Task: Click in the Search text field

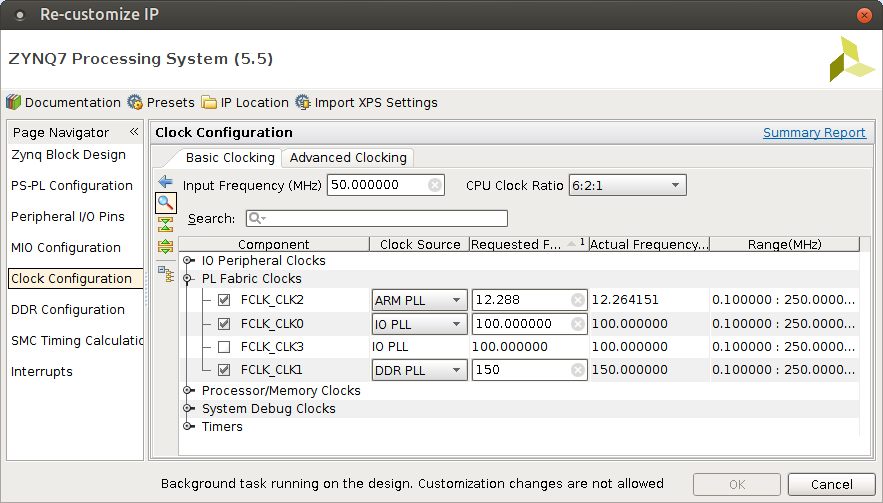Action: click(377, 219)
